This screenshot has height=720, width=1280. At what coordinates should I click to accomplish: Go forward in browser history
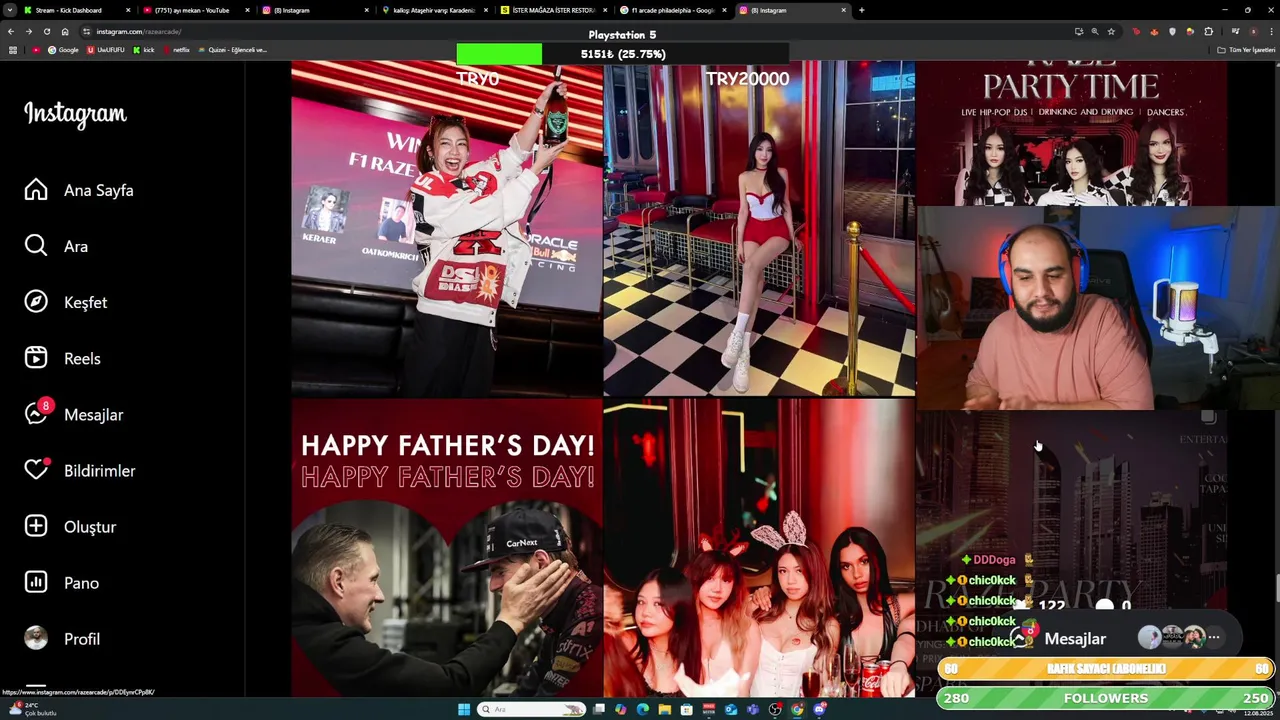(29, 32)
